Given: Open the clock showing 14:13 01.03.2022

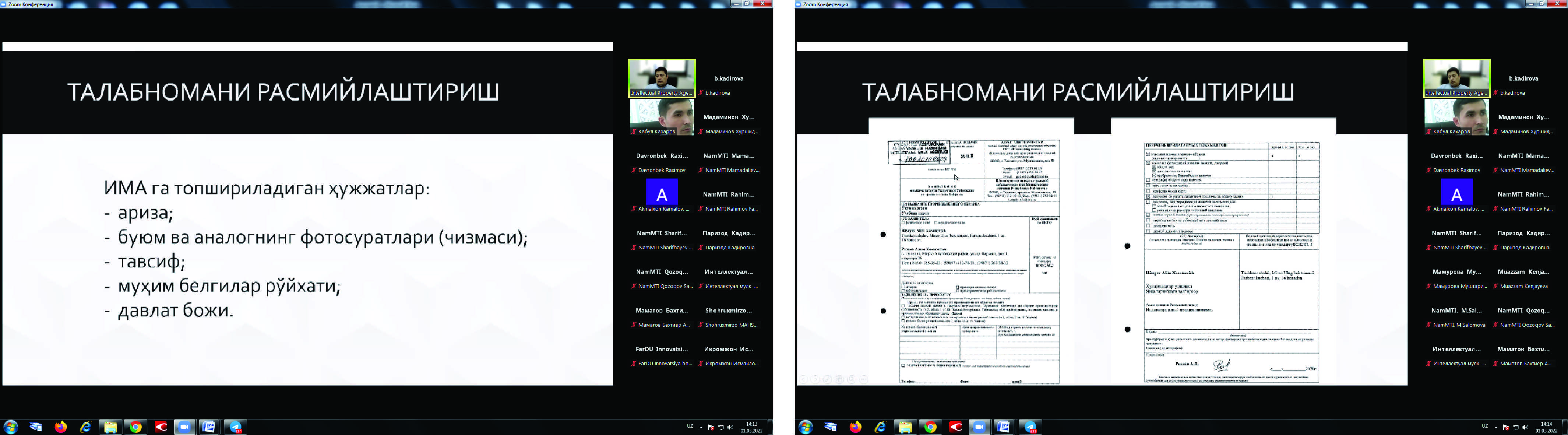Looking at the screenshot, I should [752, 427].
